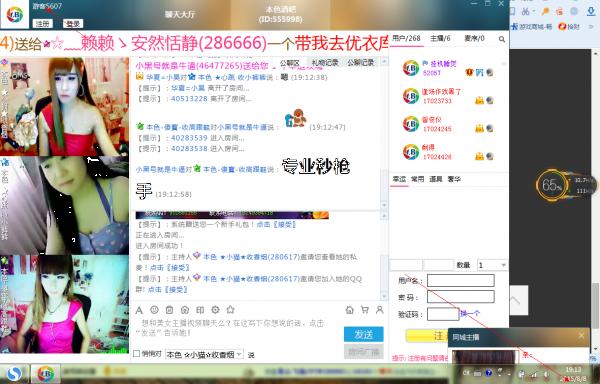The height and width of the screenshot is (384, 600).
Task: Close the 同城主播 popup
Action: pyautogui.click(x=581, y=336)
